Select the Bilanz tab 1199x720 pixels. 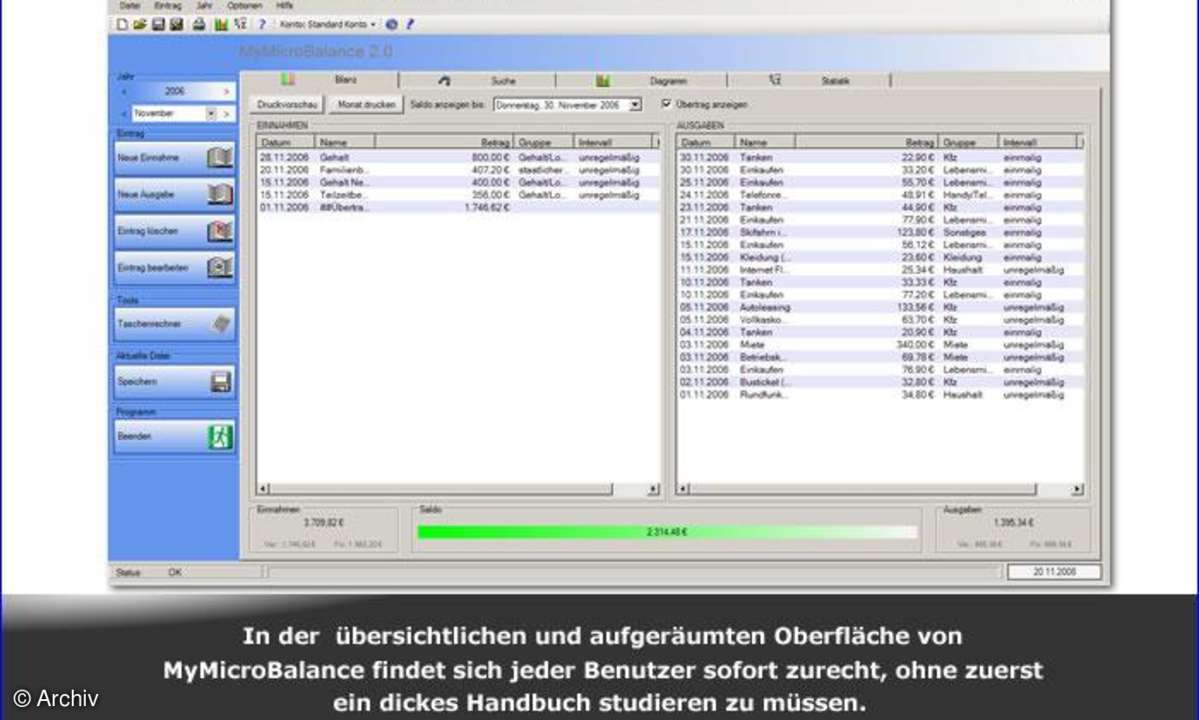click(x=320, y=79)
